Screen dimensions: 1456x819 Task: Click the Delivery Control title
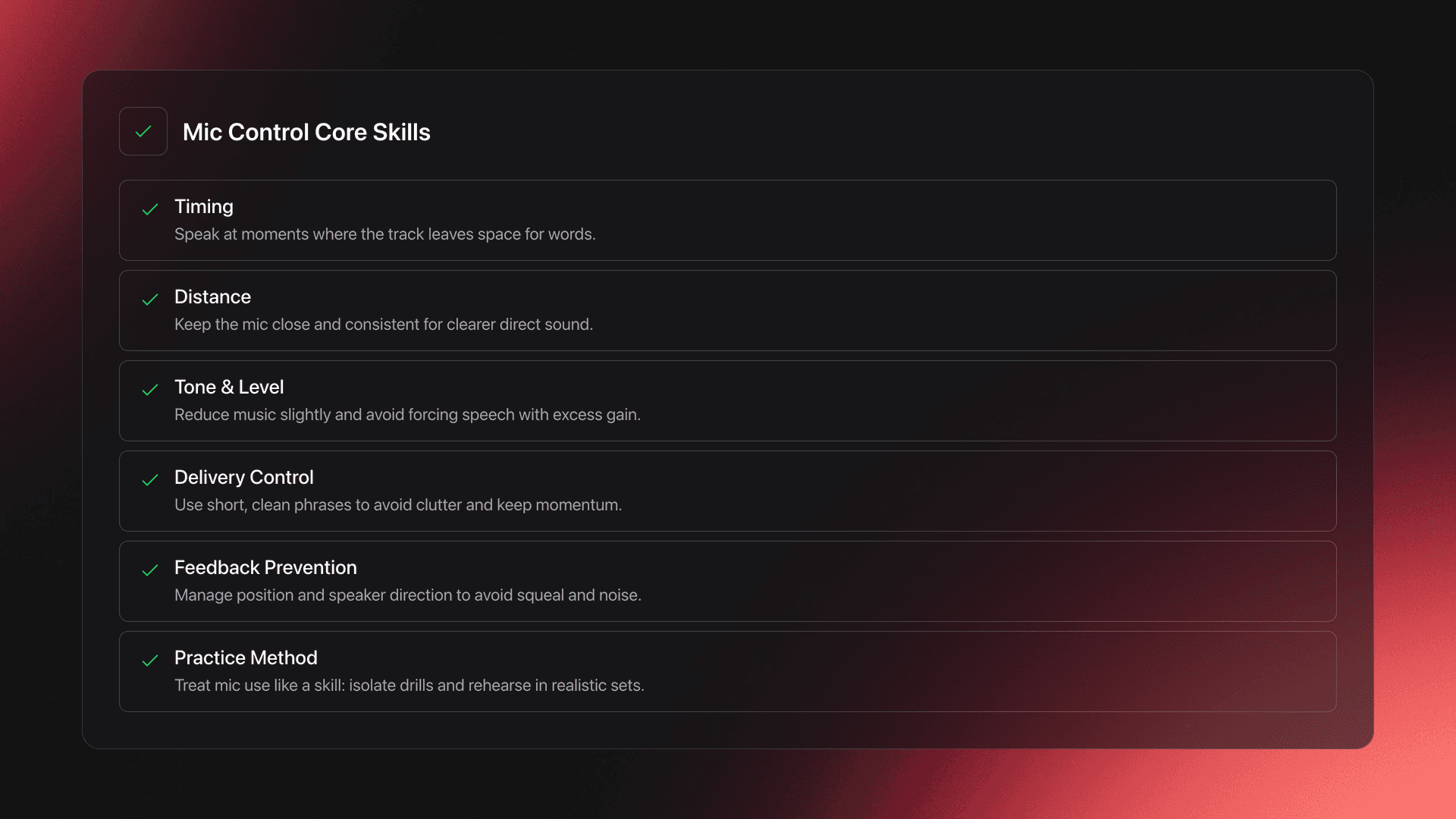pyautogui.click(x=243, y=477)
